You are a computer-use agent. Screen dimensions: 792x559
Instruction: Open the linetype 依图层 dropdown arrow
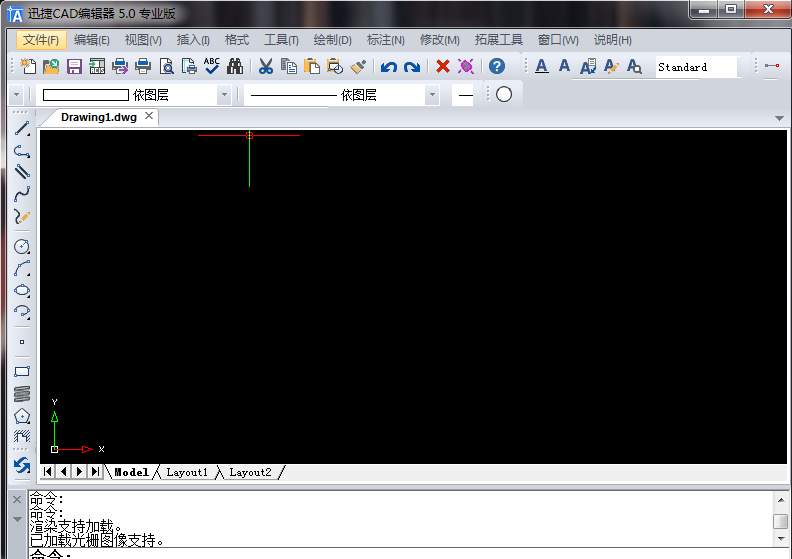[x=432, y=95]
